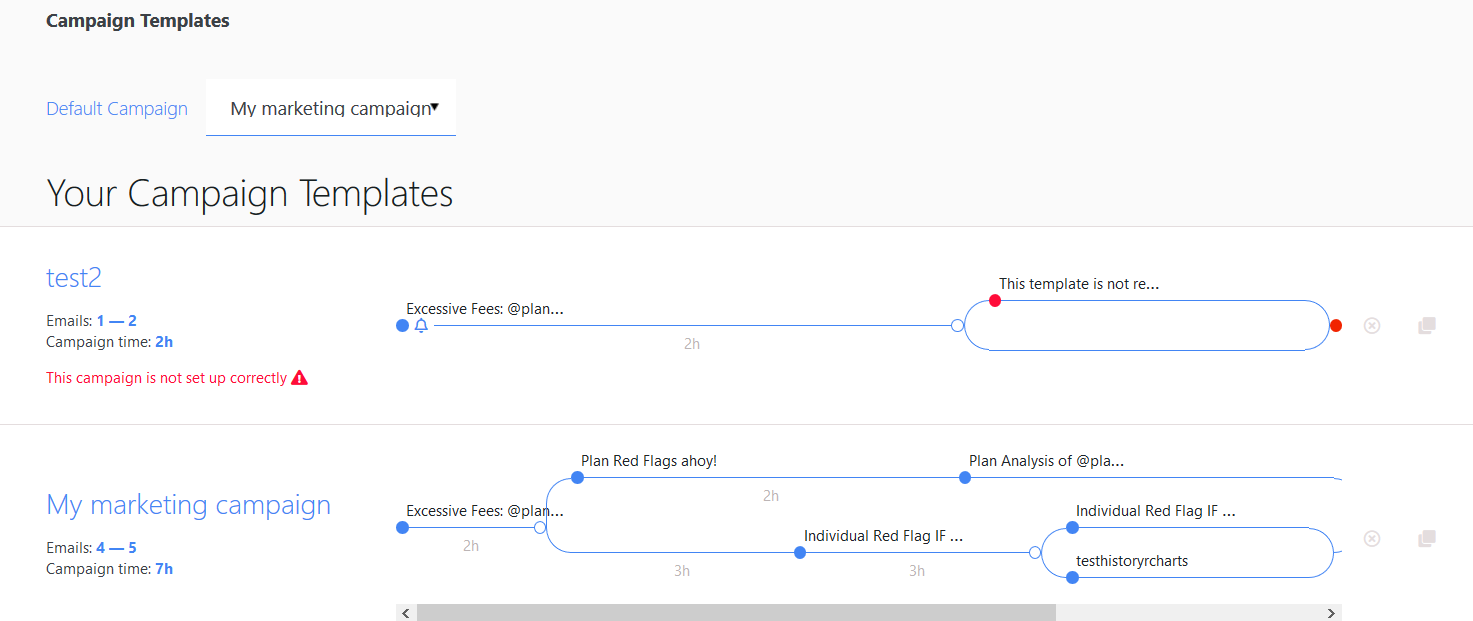Click the red end node of test2 timeline

point(1336,326)
